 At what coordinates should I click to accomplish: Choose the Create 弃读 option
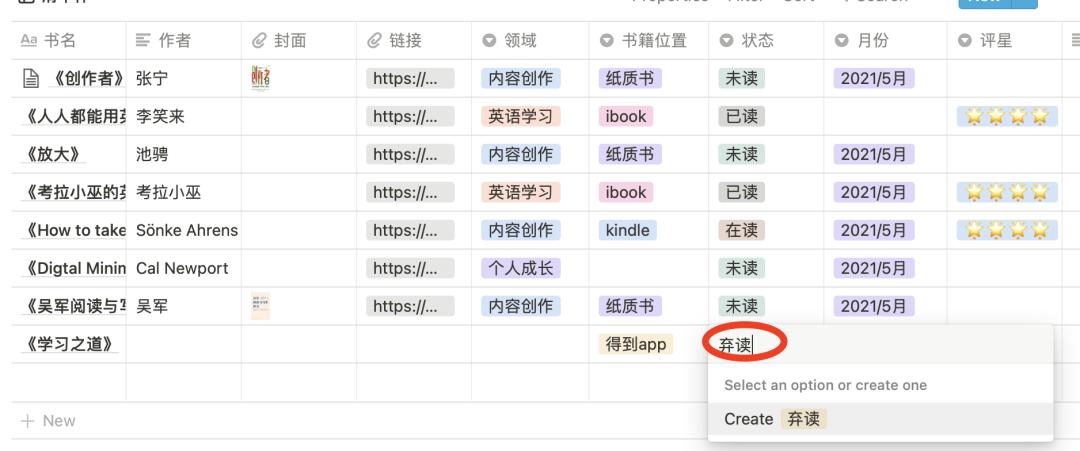click(x=880, y=419)
